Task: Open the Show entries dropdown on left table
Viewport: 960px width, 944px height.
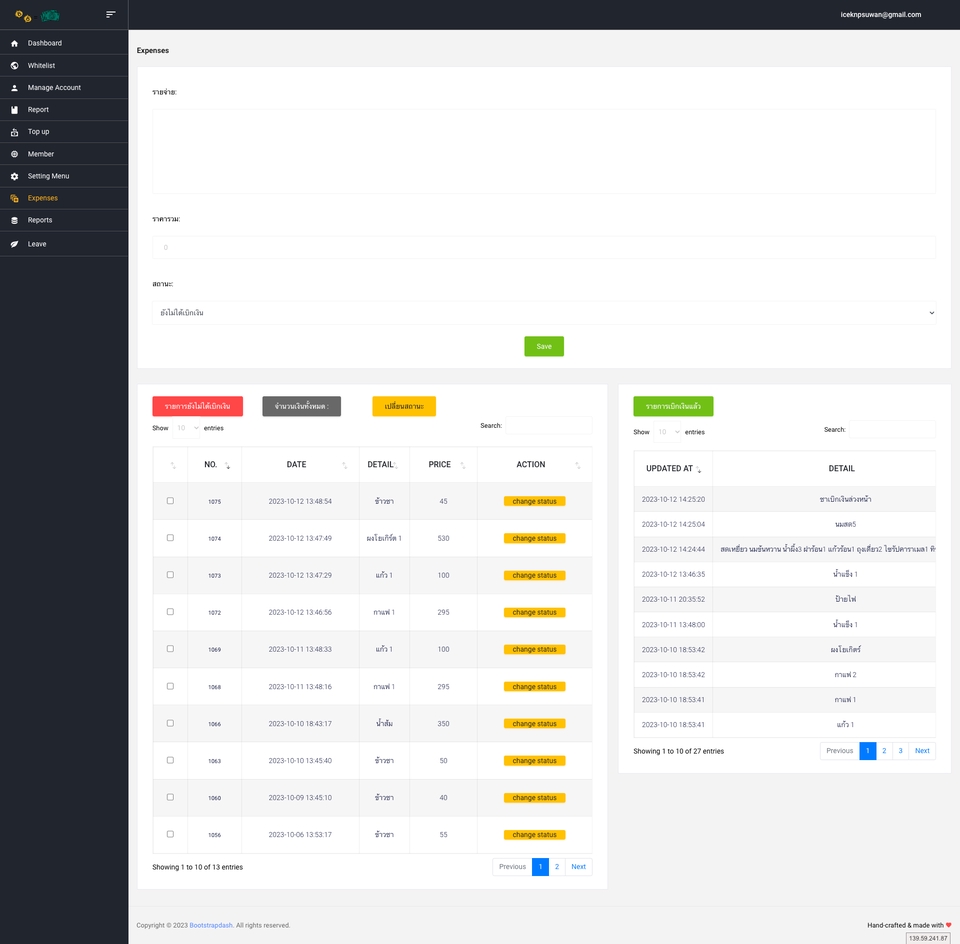Action: pyautogui.click(x=182, y=427)
